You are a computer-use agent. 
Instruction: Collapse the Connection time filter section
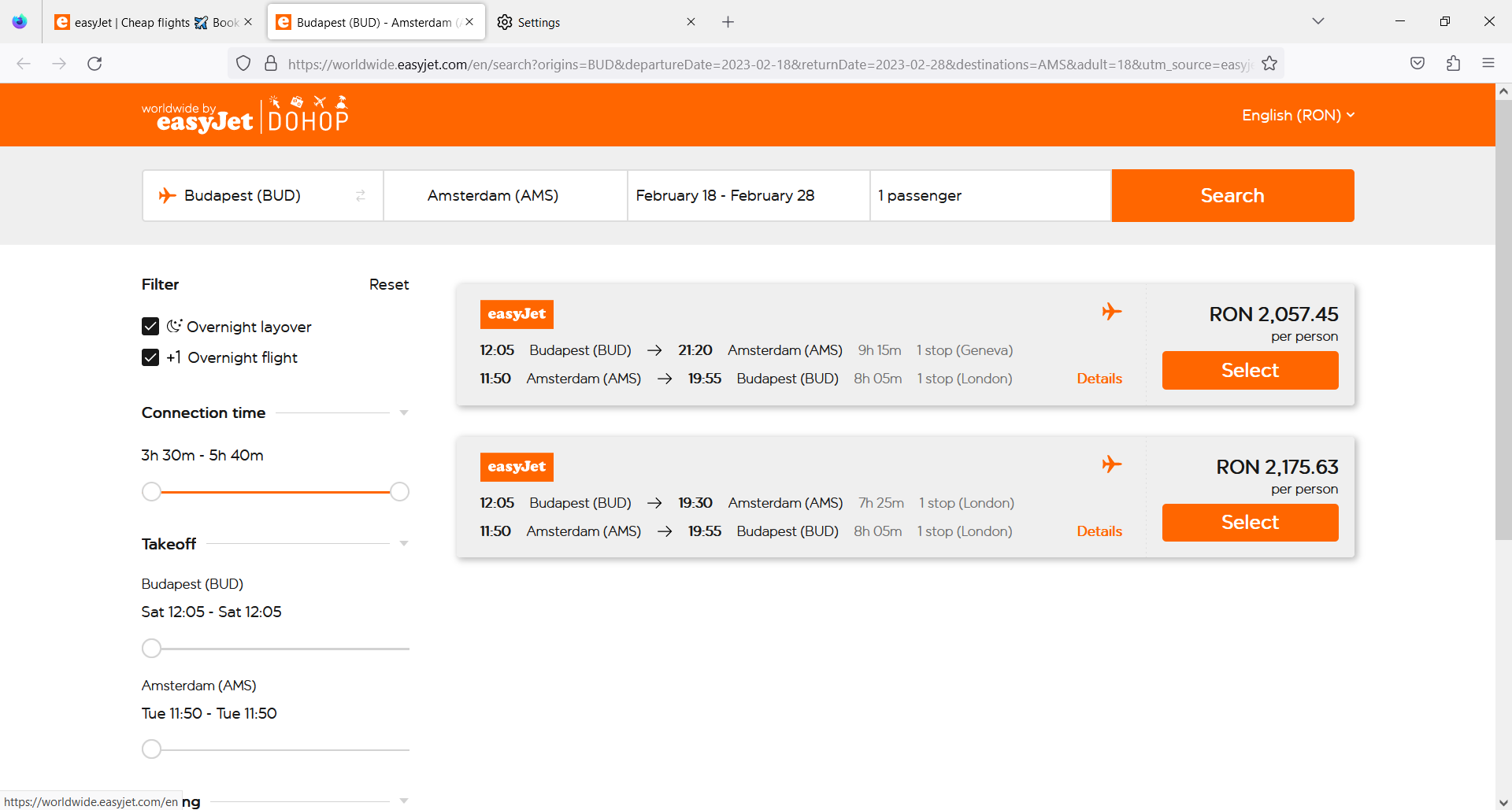click(403, 412)
